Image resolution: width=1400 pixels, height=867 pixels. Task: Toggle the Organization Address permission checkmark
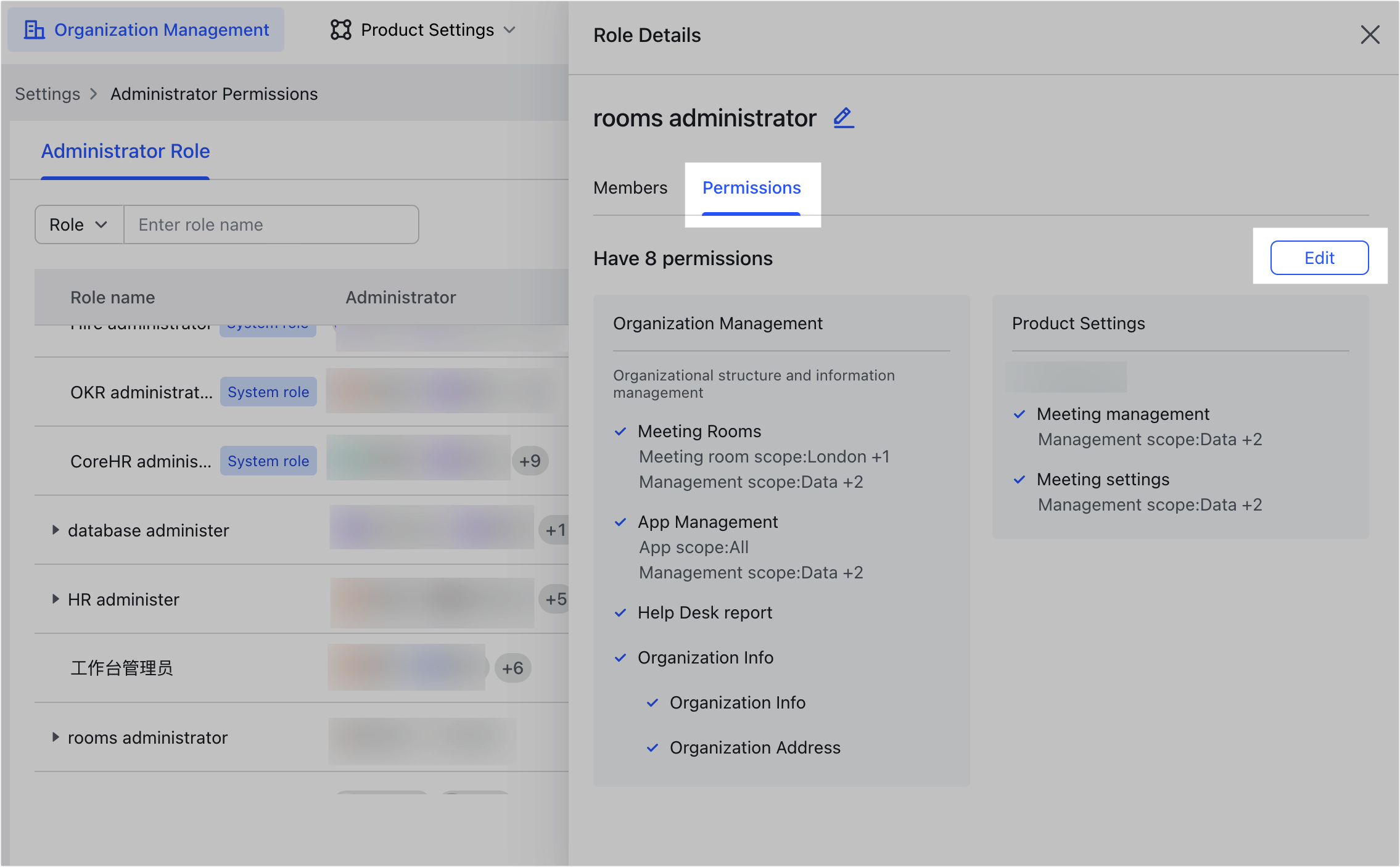tap(652, 748)
